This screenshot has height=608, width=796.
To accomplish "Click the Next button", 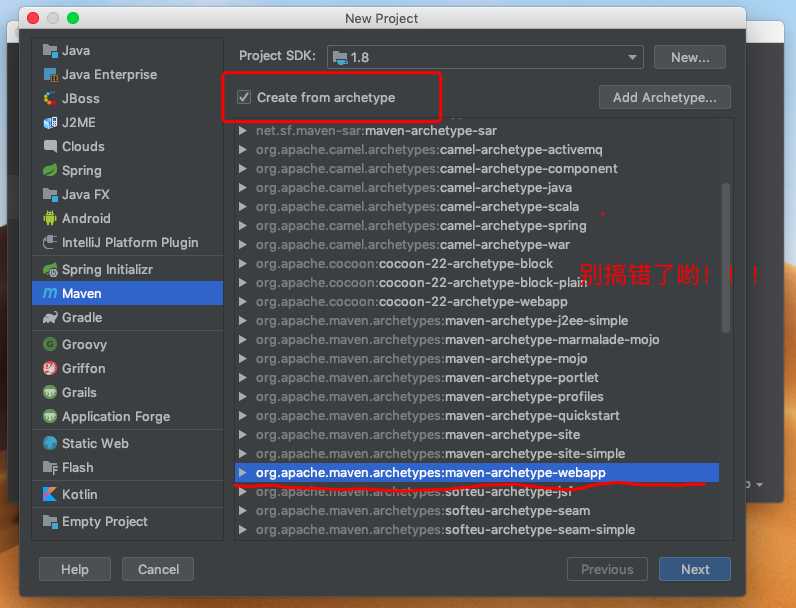I will [694, 569].
